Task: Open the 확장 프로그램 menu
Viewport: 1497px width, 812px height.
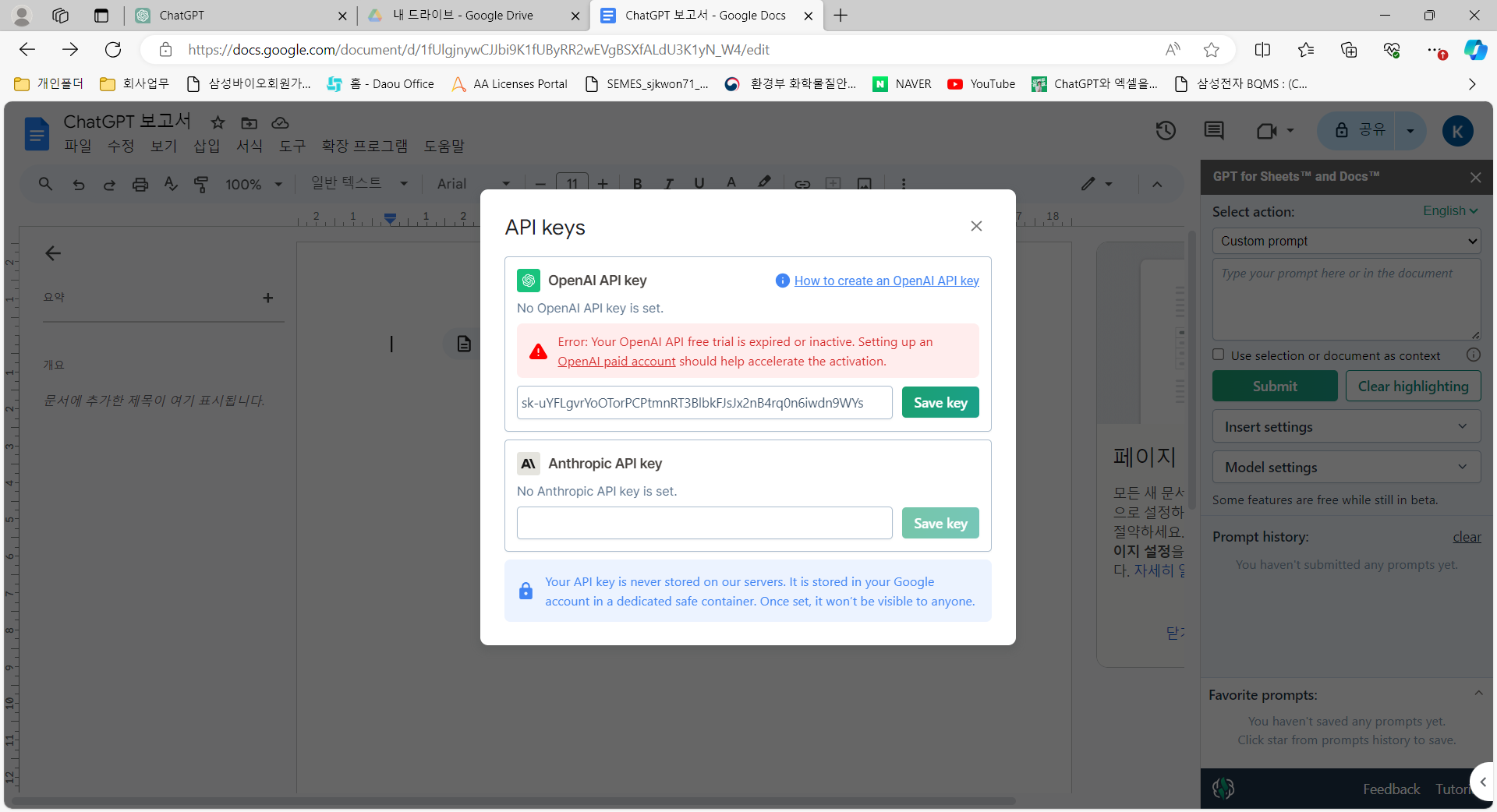Action: pos(364,146)
